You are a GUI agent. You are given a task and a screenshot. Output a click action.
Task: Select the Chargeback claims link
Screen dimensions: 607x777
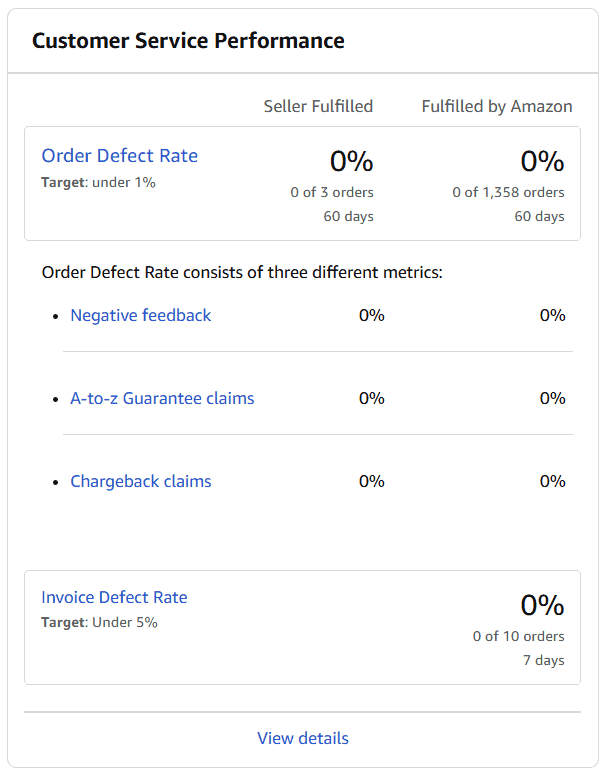[x=141, y=482]
